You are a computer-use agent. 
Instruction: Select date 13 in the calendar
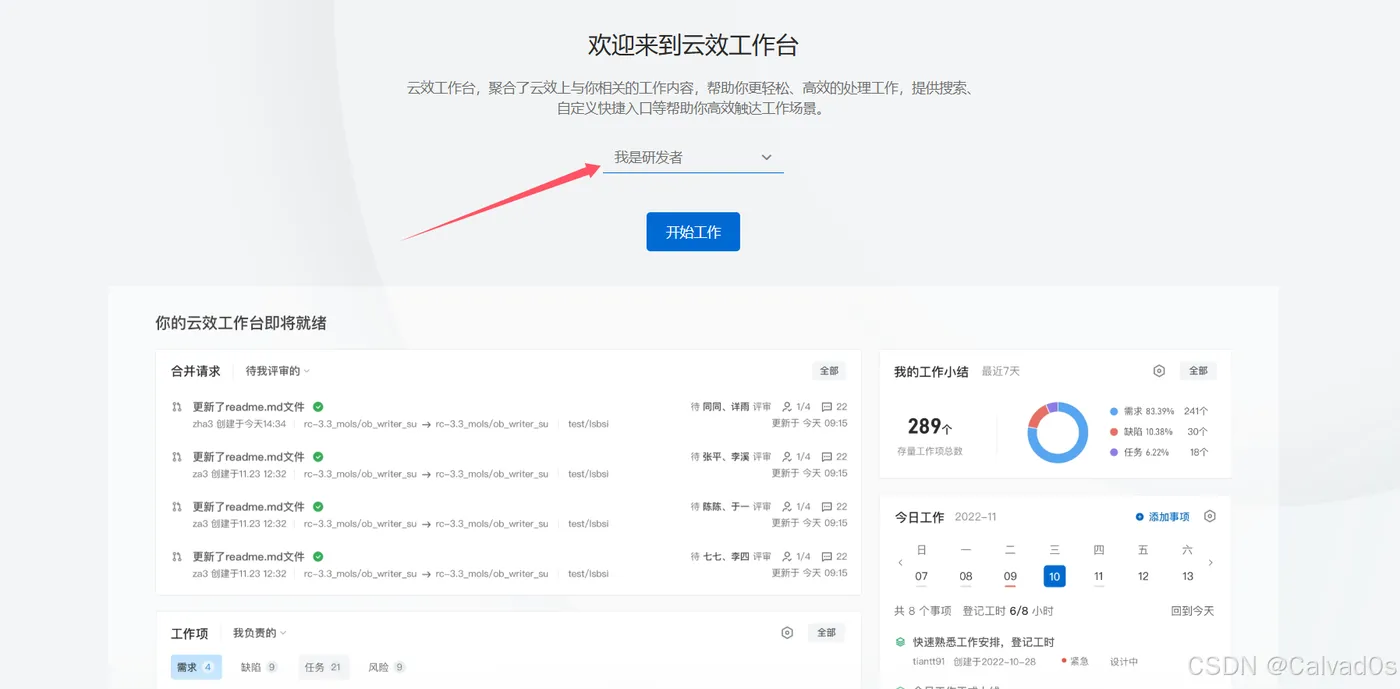1187,576
